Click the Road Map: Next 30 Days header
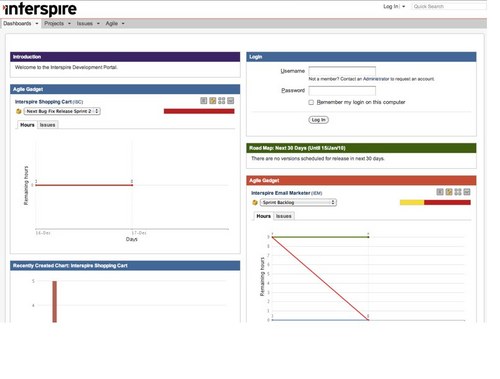Viewport: 500px width, 379px height. coord(361,148)
